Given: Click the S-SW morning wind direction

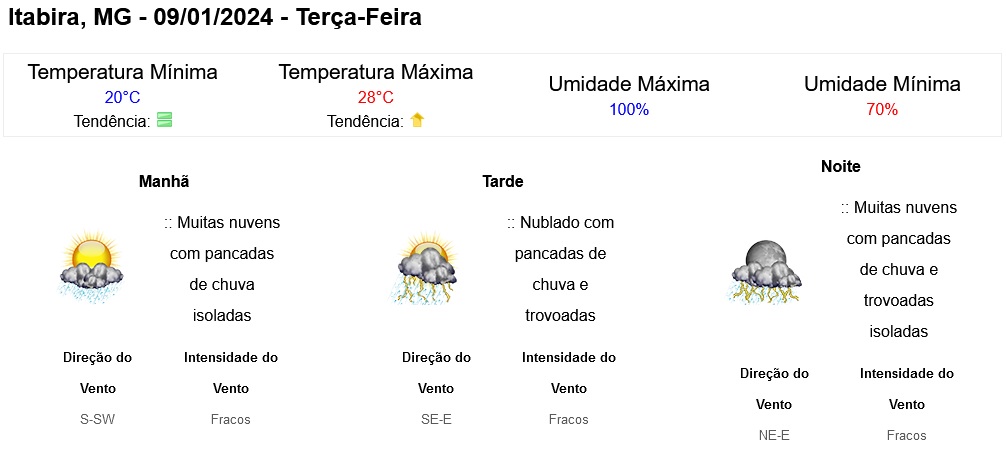Looking at the screenshot, I should click(x=98, y=420).
